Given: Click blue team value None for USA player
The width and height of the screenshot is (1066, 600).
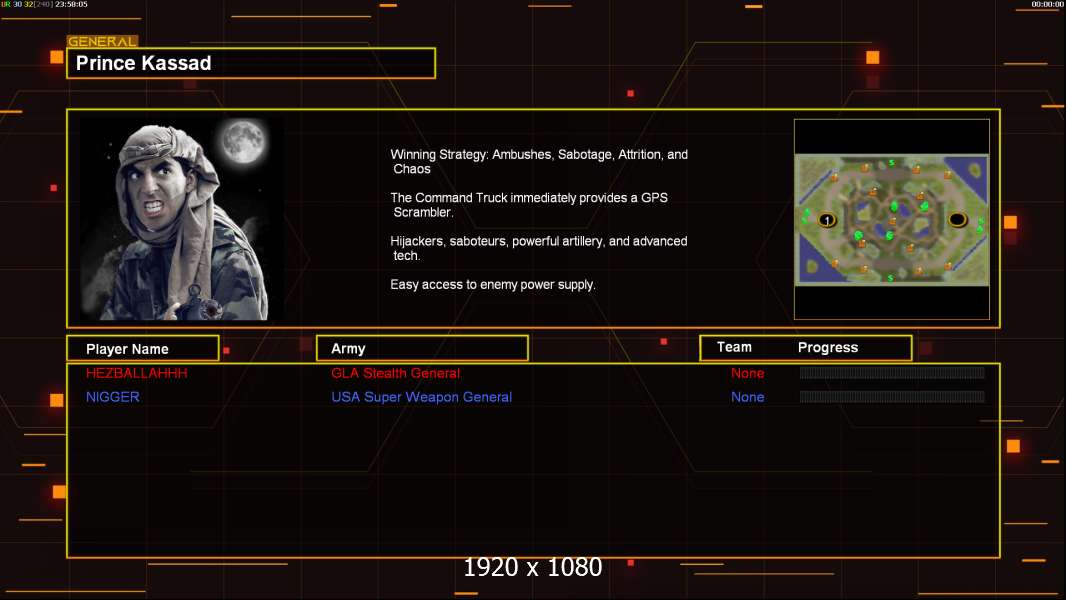Looking at the screenshot, I should coord(747,397).
